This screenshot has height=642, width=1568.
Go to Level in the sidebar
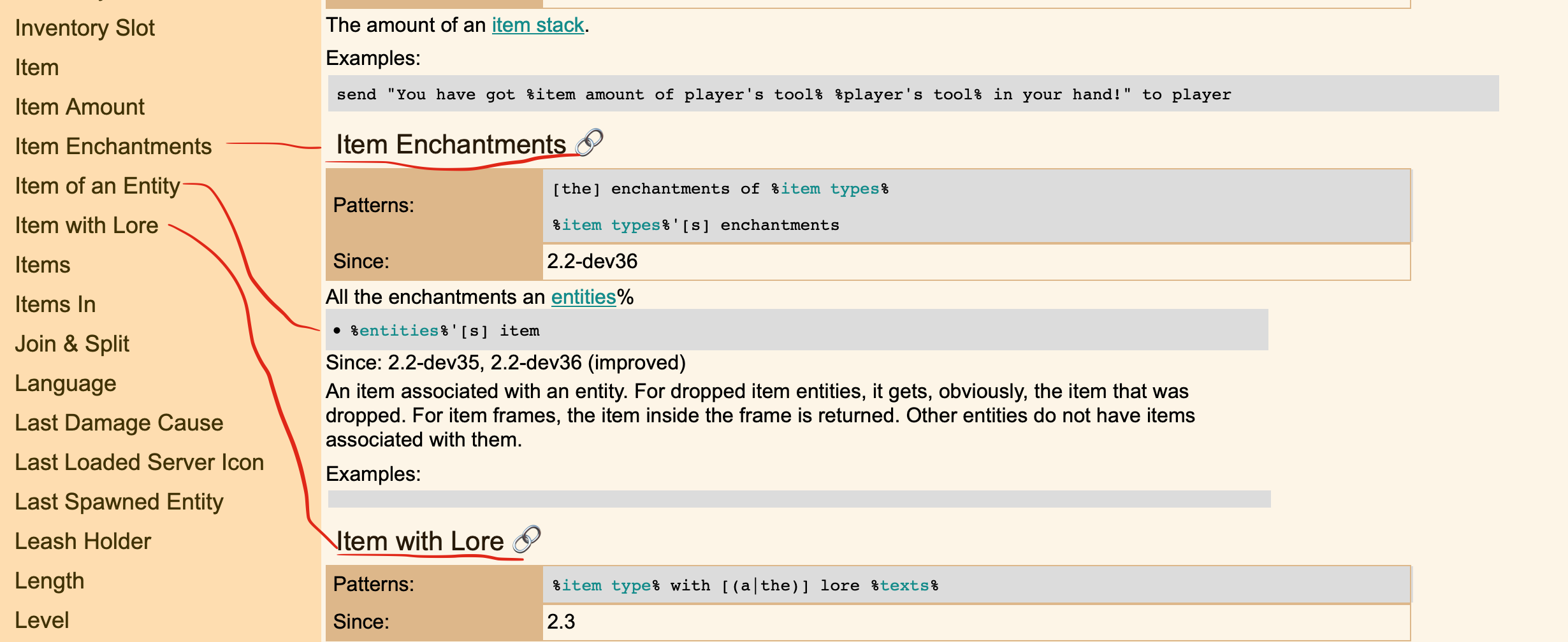tap(42, 620)
